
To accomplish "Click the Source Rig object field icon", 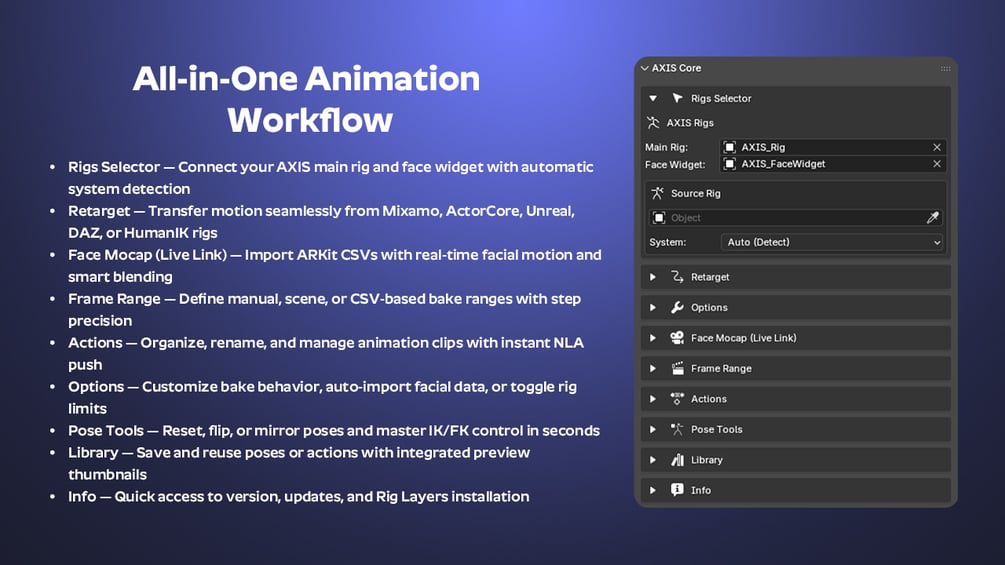I will pos(658,218).
